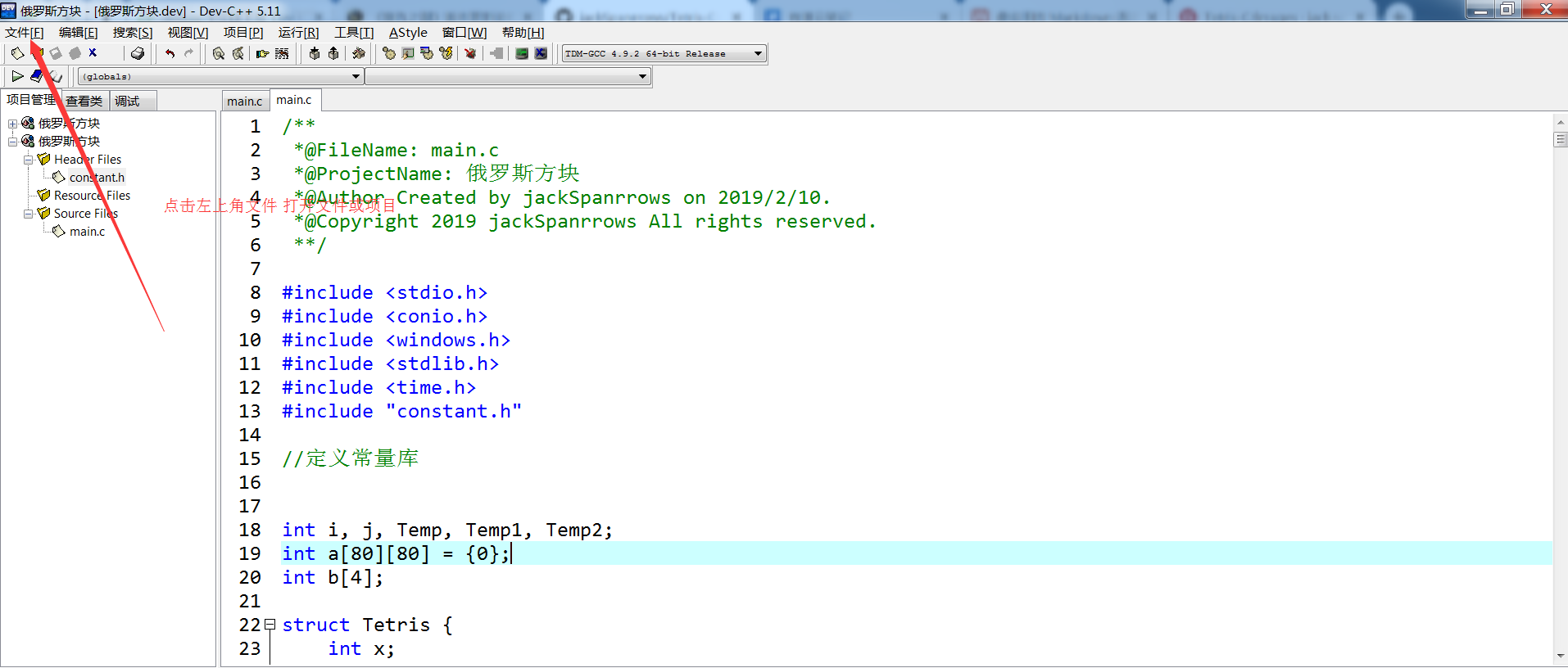The image size is (1568, 668).
Task: Open the 运行[R] menu
Action: (298, 33)
